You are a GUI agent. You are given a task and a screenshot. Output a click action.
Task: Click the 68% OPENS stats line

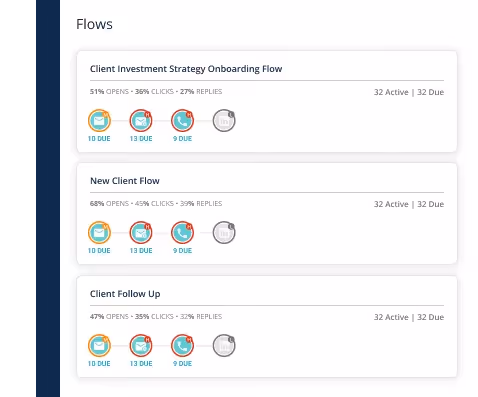pyautogui.click(x=156, y=204)
